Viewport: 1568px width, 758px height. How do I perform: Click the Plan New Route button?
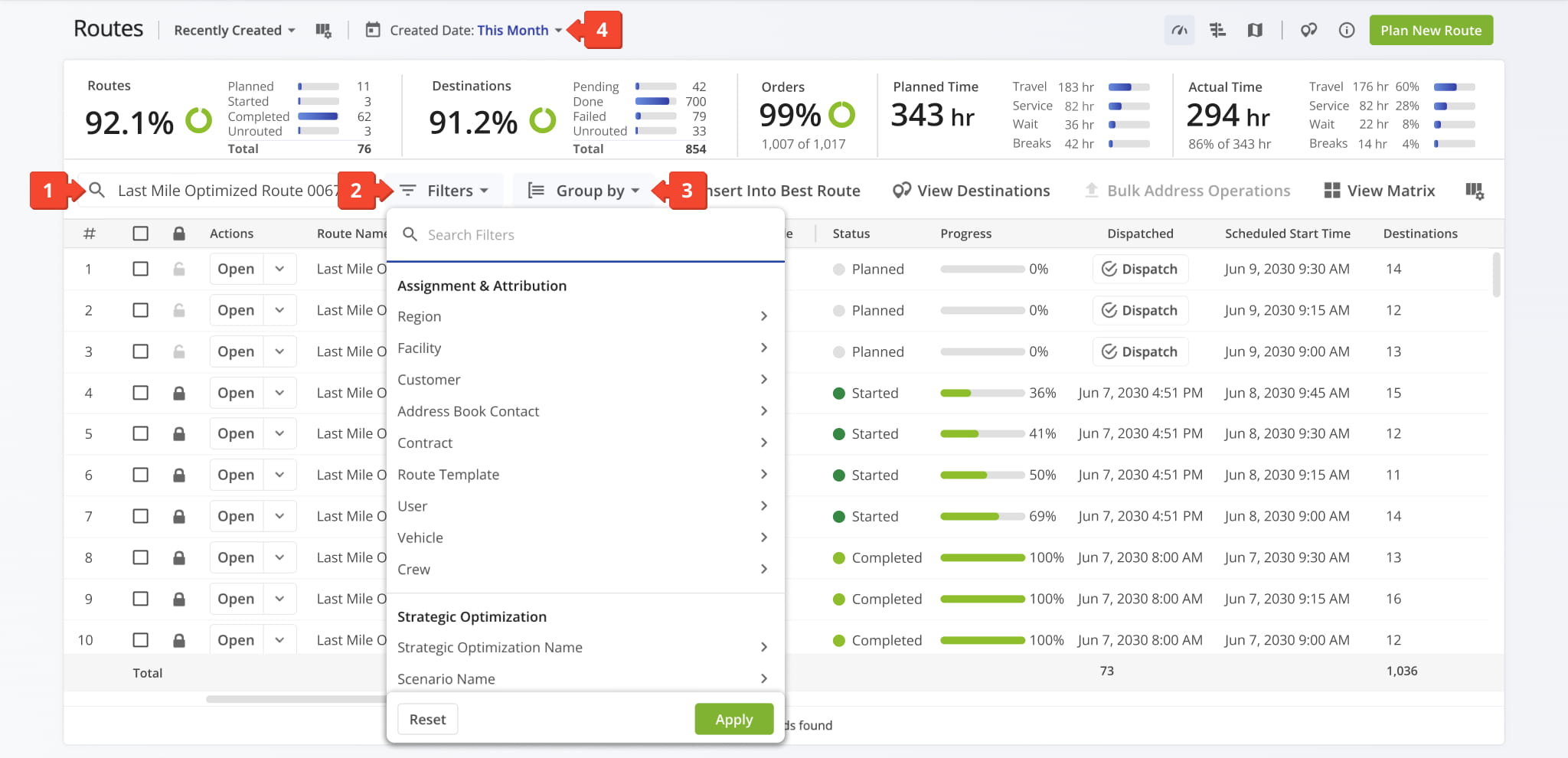(1431, 31)
